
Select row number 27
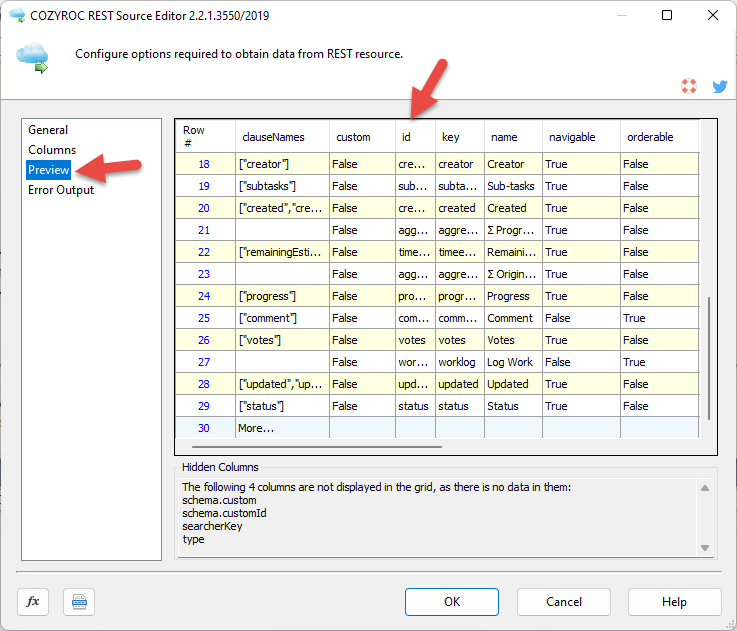tap(204, 362)
